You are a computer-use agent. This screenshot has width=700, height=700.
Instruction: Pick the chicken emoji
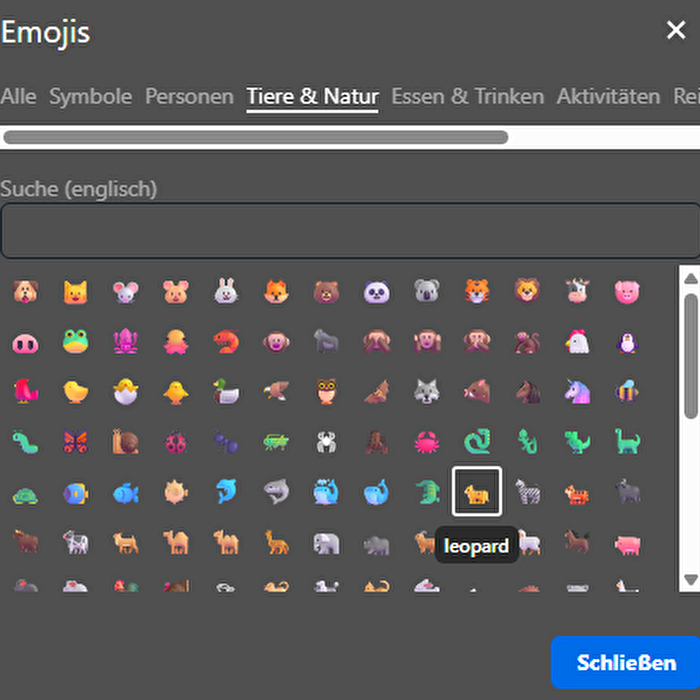click(577, 342)
